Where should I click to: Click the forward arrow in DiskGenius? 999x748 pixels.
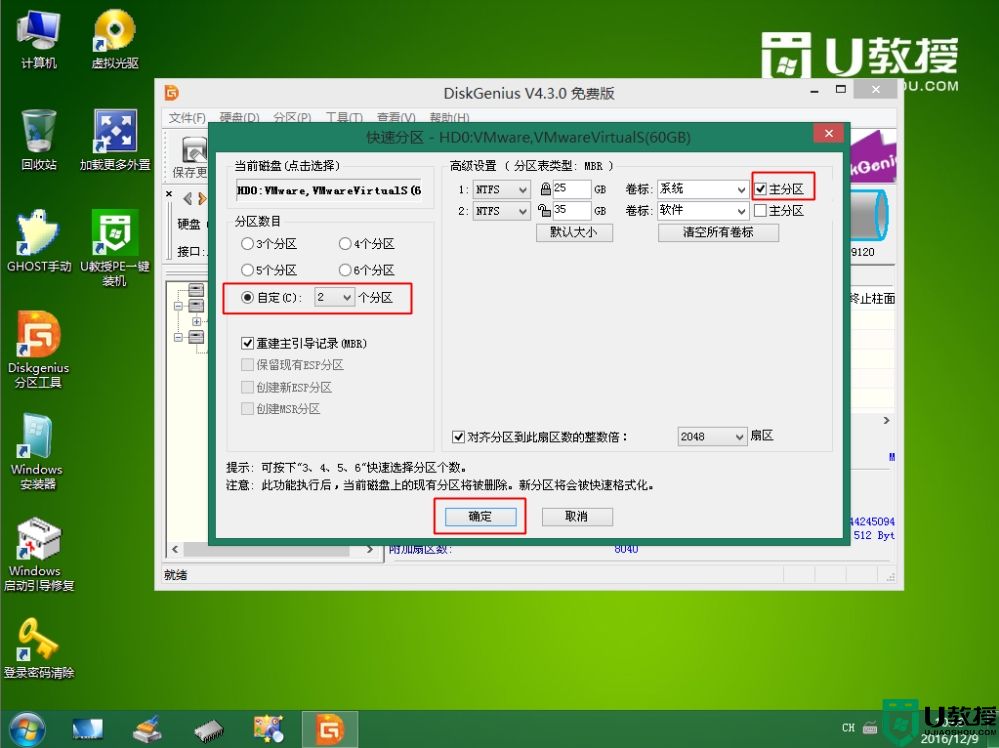(203, 199)
